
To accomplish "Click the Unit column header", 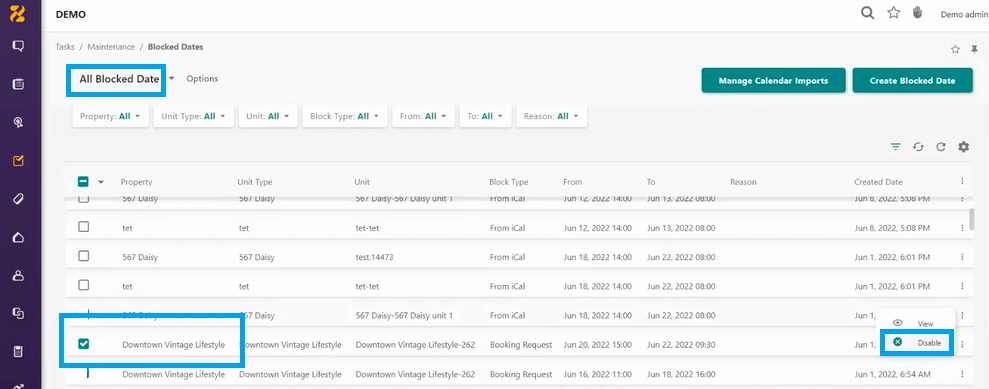I will (x=361, y=182).
